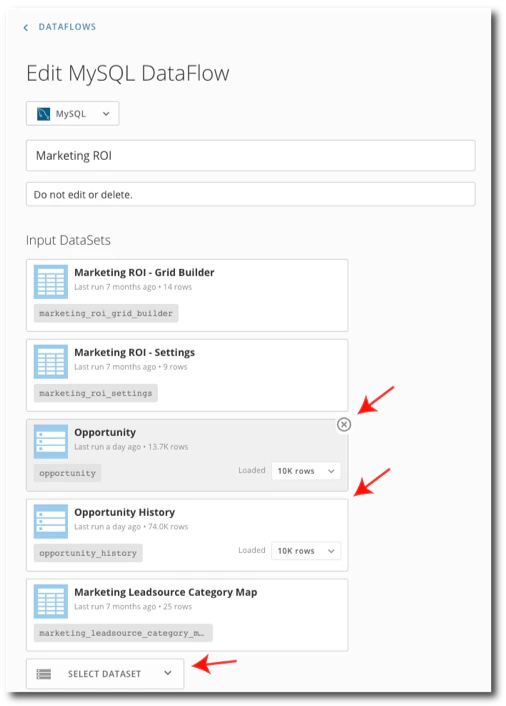Click the opportunity_history table name tag
This screenshot has height=706, width=506.
[x=88, y=553]
